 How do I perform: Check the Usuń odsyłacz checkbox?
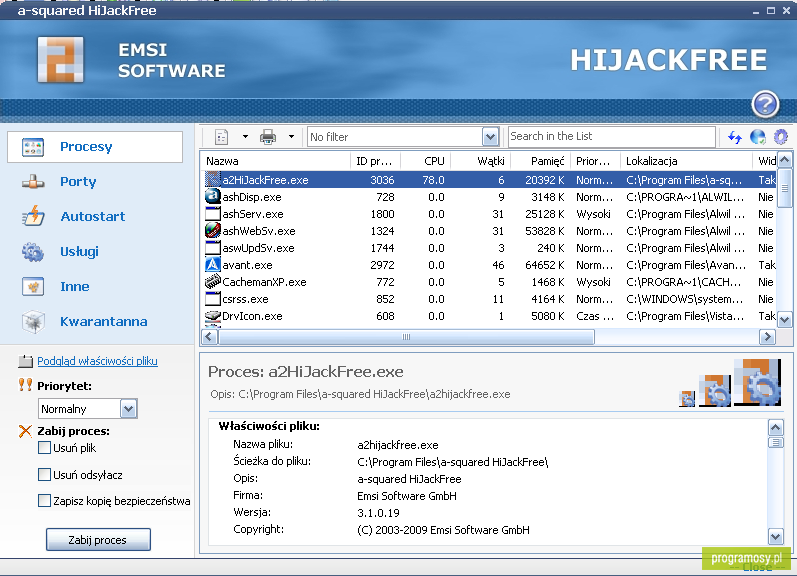coord(44,475)
